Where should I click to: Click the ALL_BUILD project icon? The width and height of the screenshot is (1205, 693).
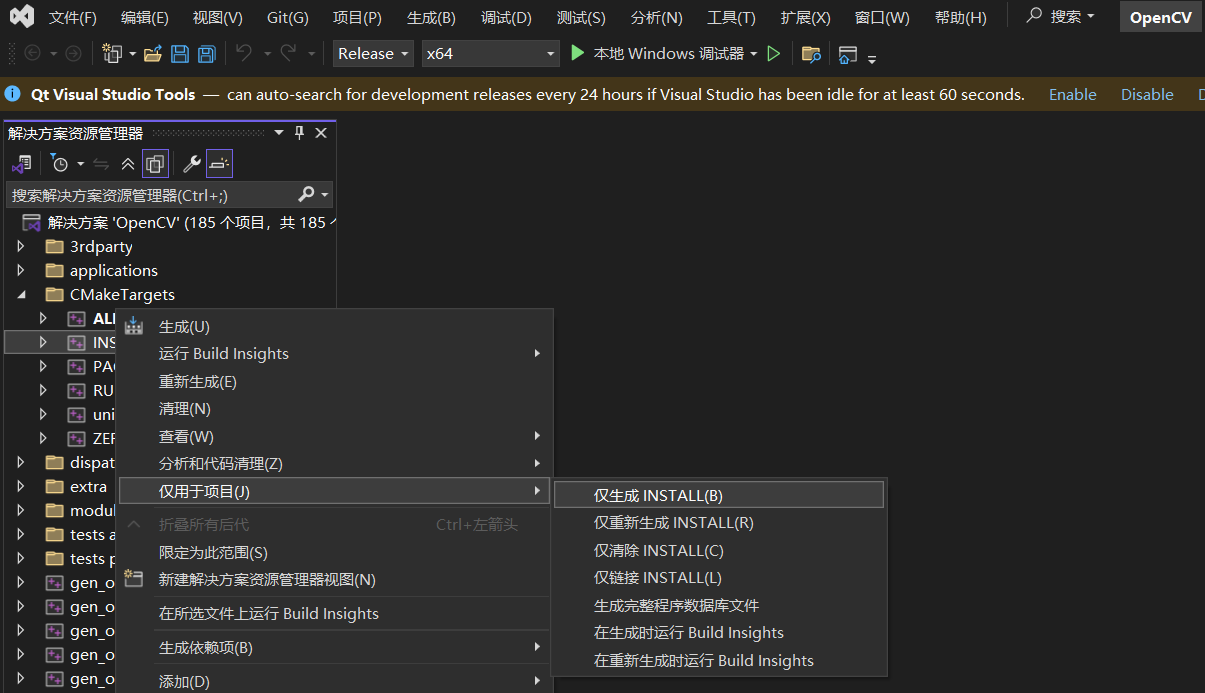(76, 318)
